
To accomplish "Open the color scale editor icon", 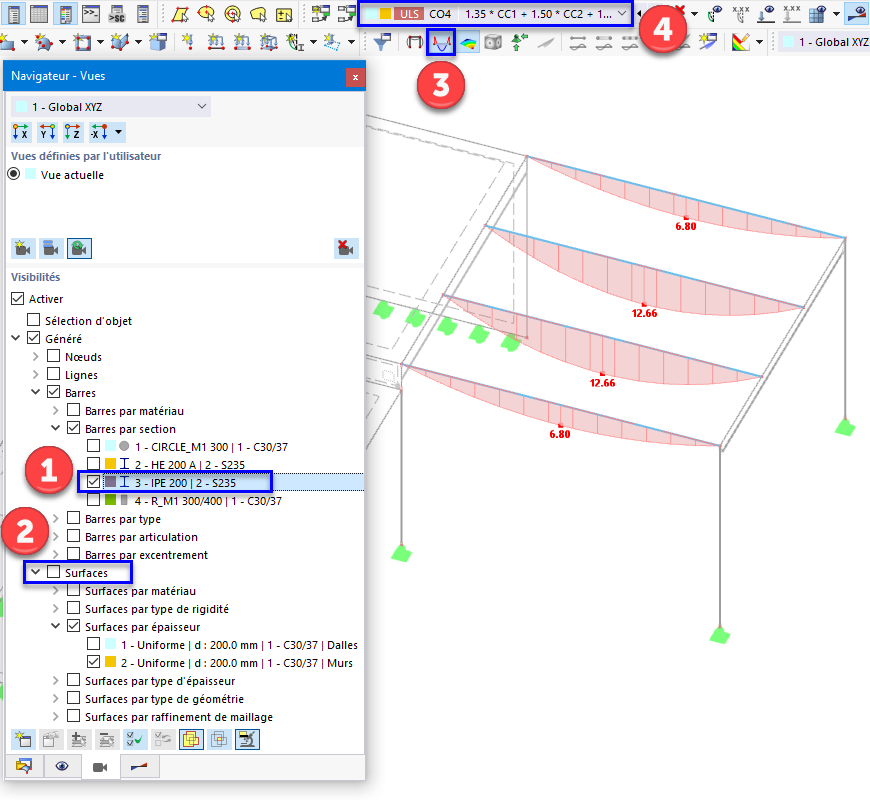I will point(741,42).
